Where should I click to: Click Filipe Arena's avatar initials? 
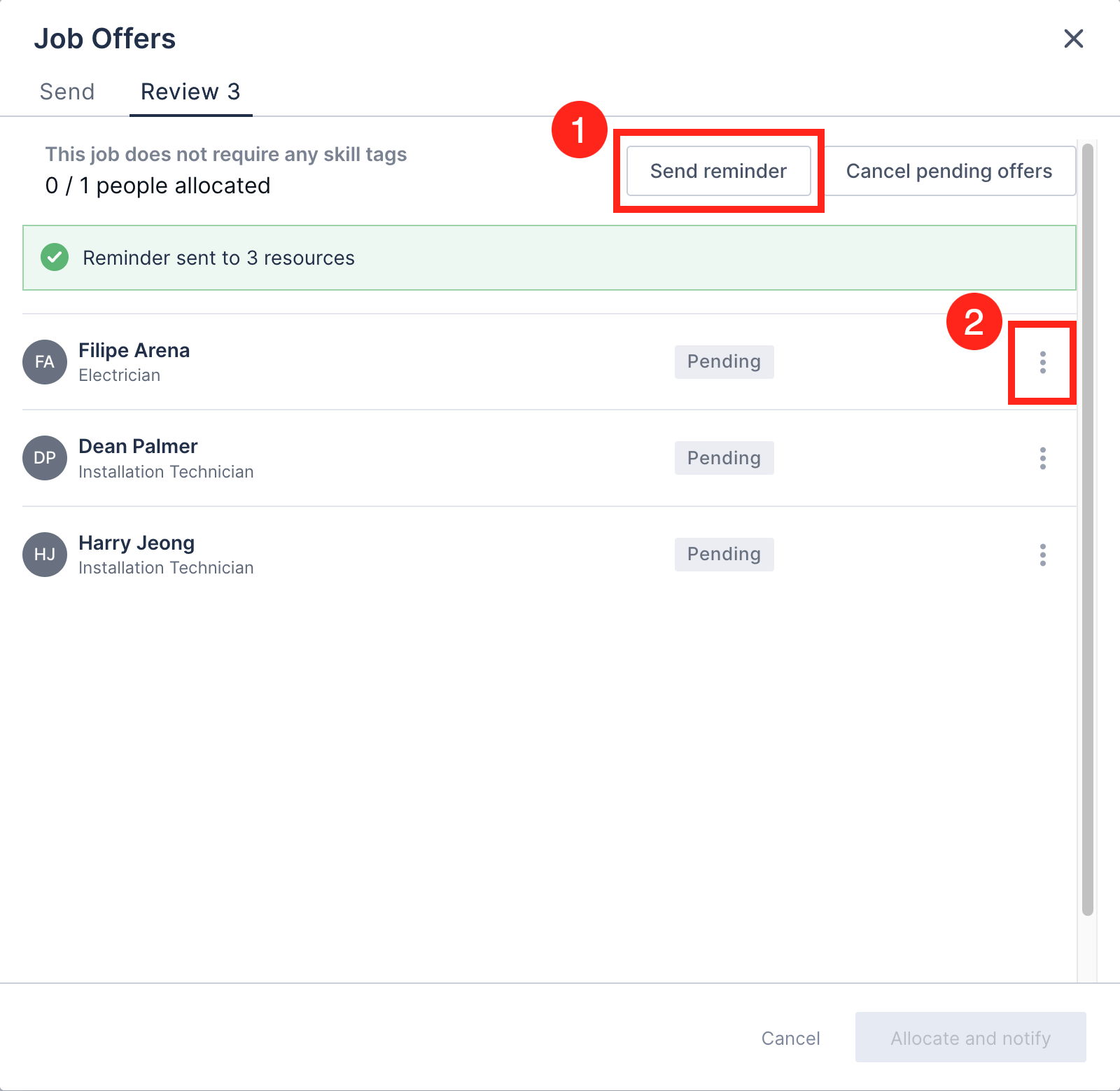44,362
